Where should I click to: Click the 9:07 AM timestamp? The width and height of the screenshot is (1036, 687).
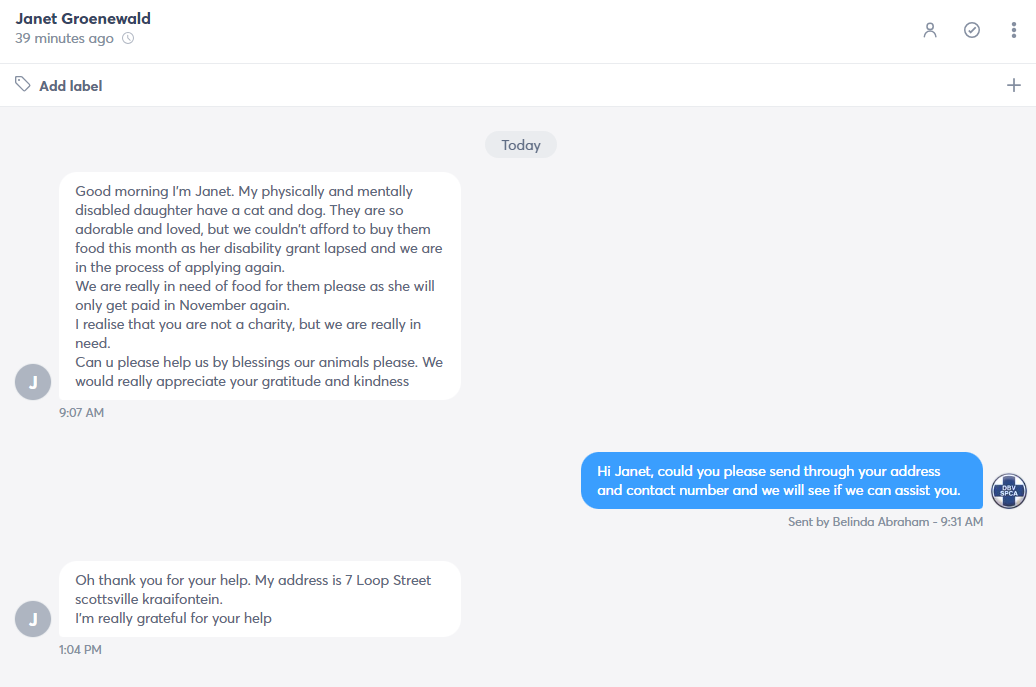click(x=81, y=413)
